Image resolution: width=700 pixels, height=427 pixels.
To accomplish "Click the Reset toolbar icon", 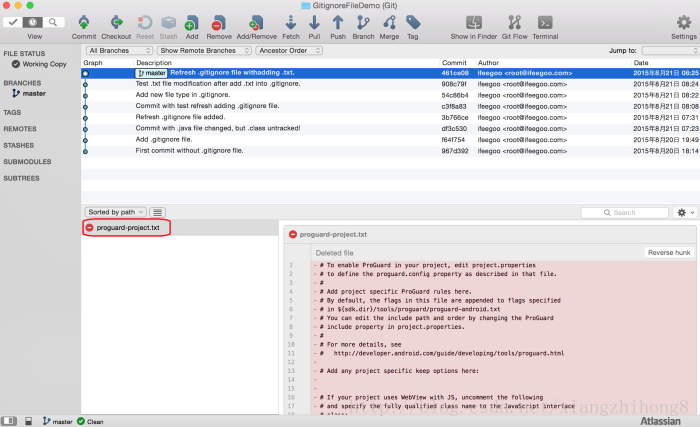I will point(145,22).
